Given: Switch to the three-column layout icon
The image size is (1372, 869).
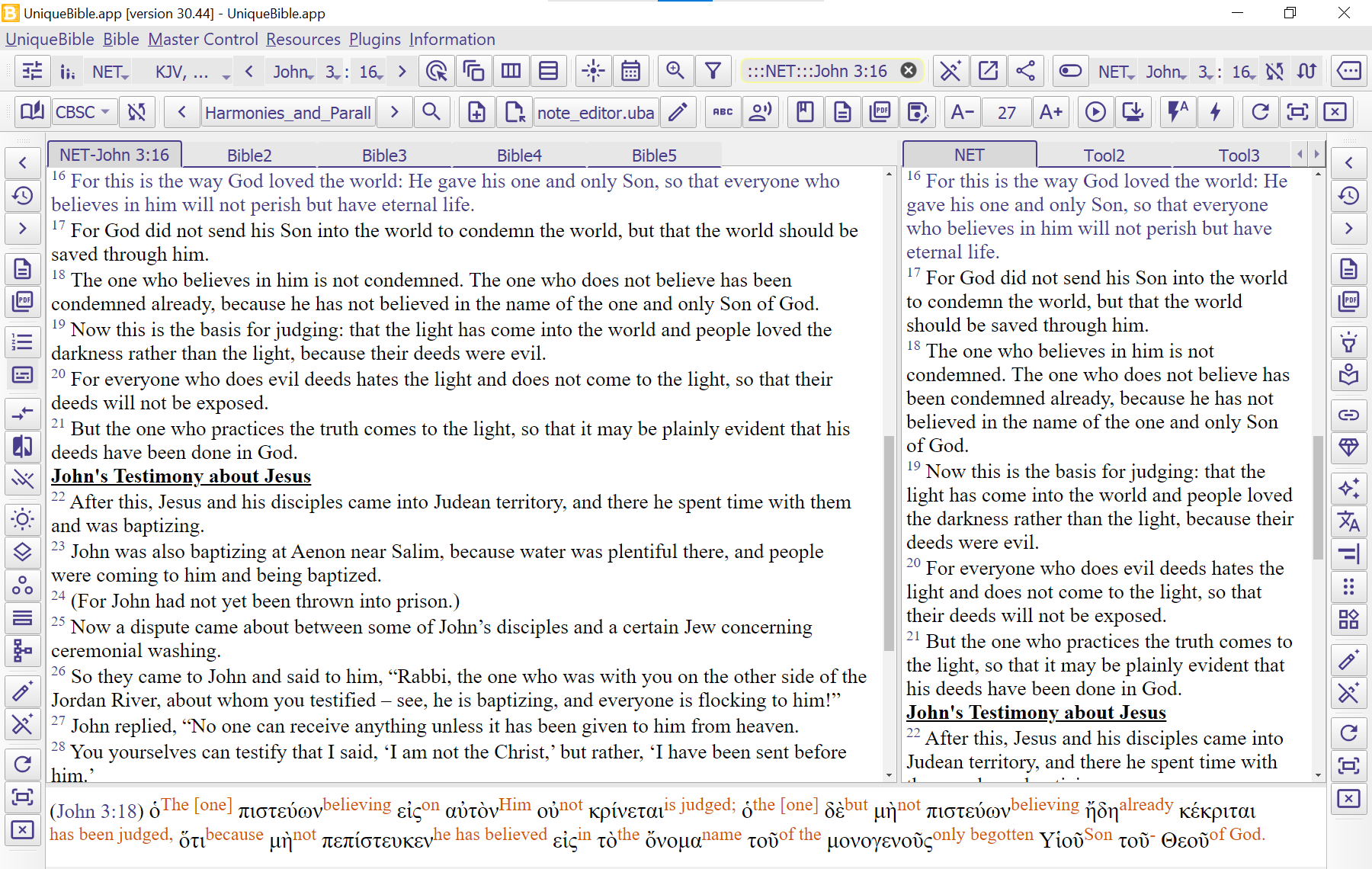Looking at the screenshot, I should tap(511, 72).
